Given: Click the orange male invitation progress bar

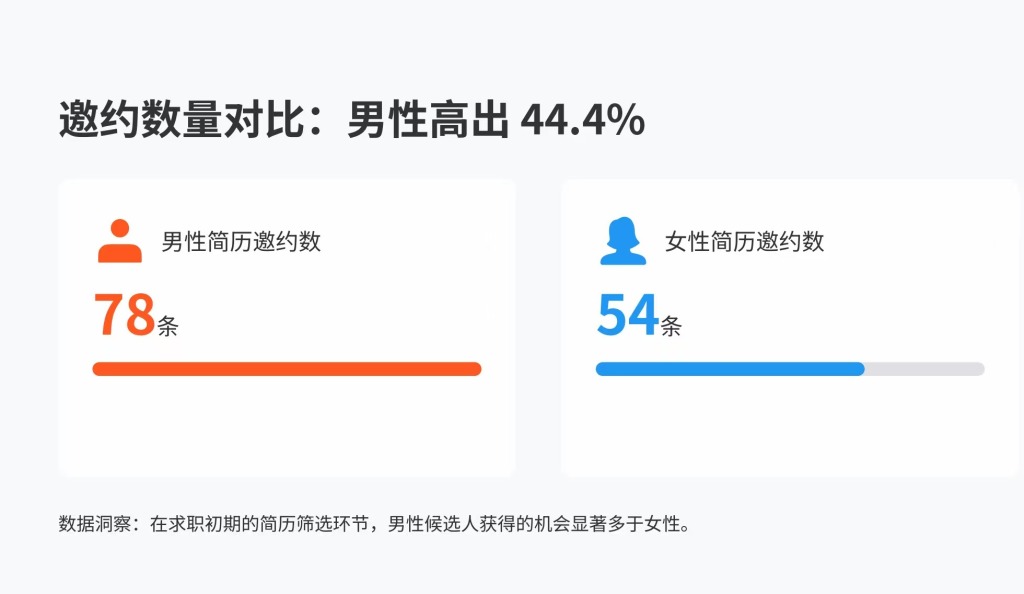Looking at the screenshot, I should pyautogui.click(x=287, y=369).
